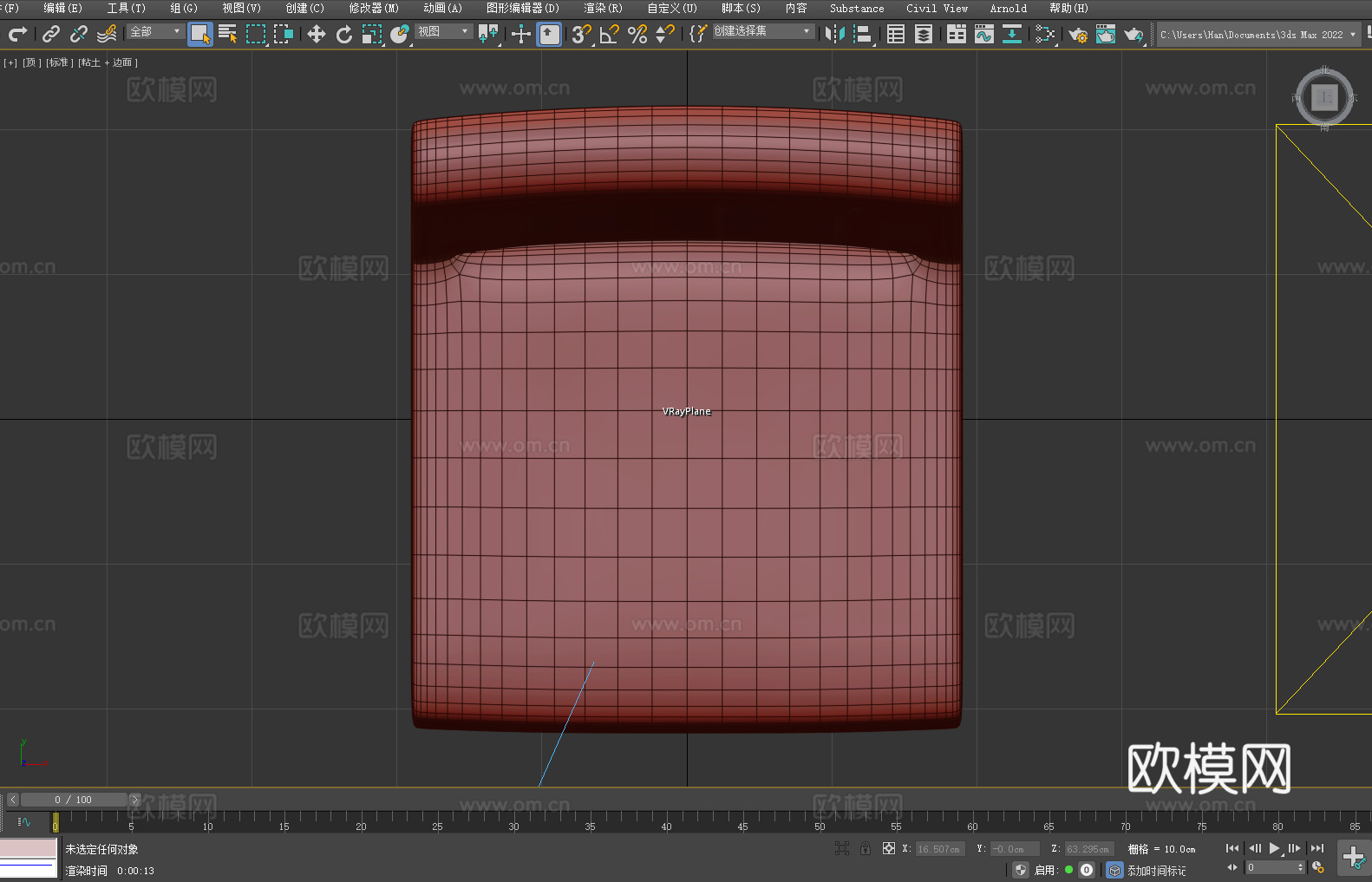
Task: Select the Unlink selection tool
Action: pyautogui.click(x=78, y=34)
